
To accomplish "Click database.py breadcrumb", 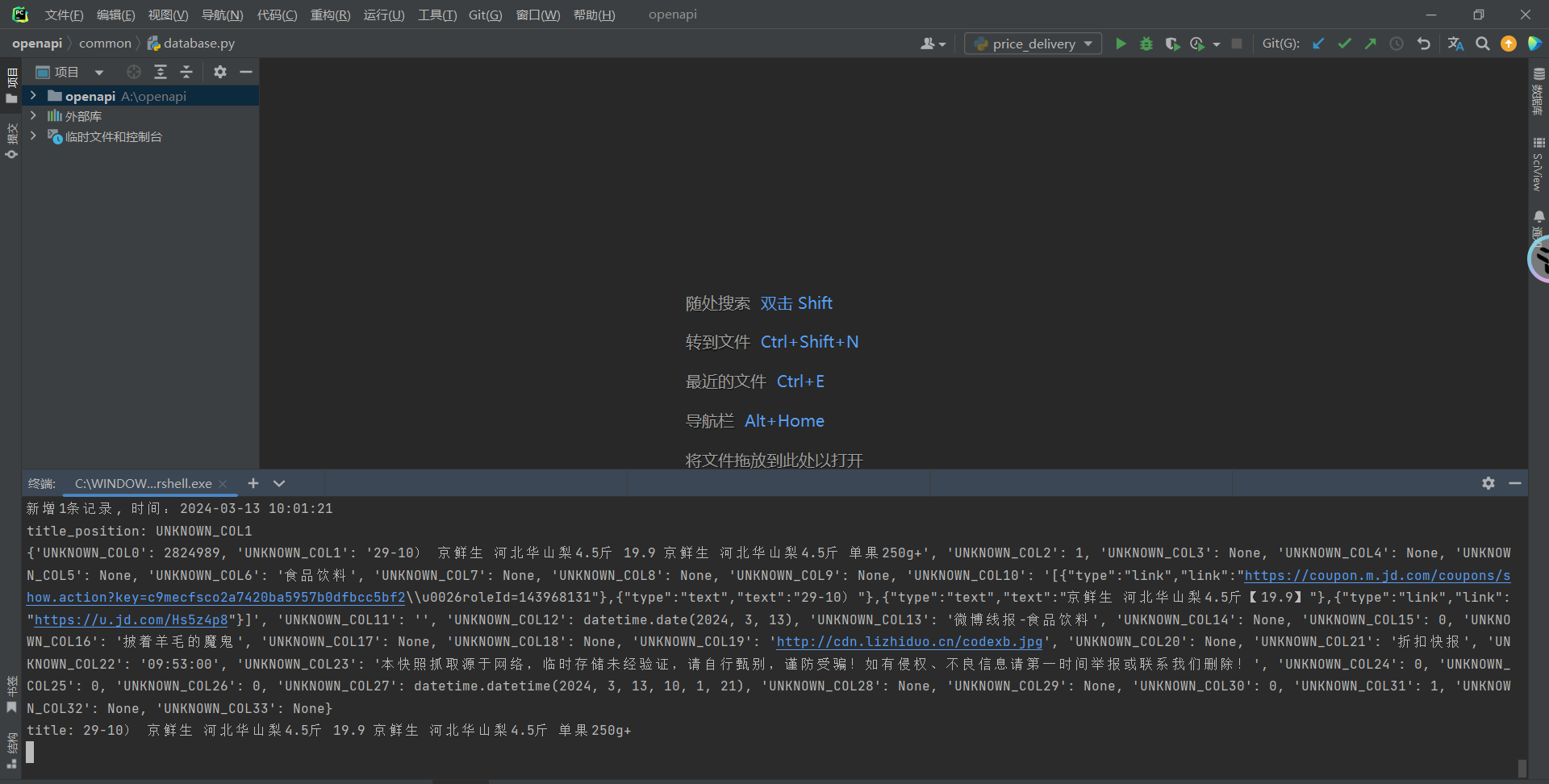I will (x=191, y=43).
